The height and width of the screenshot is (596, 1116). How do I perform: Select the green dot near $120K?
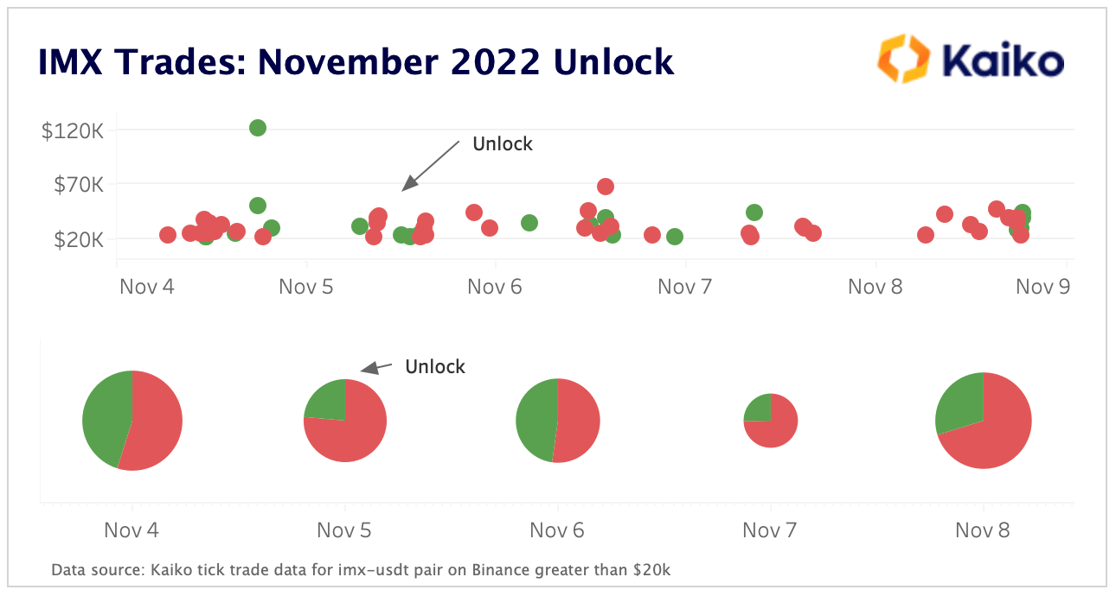pos(257,128)
